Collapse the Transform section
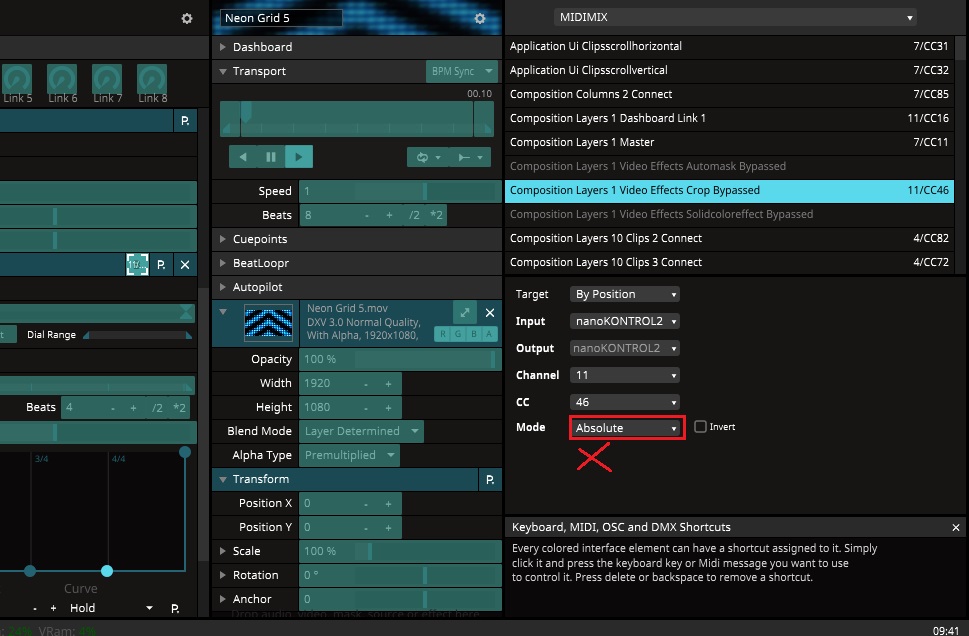Viewport: 969px width, 636px height. (222, 479)
